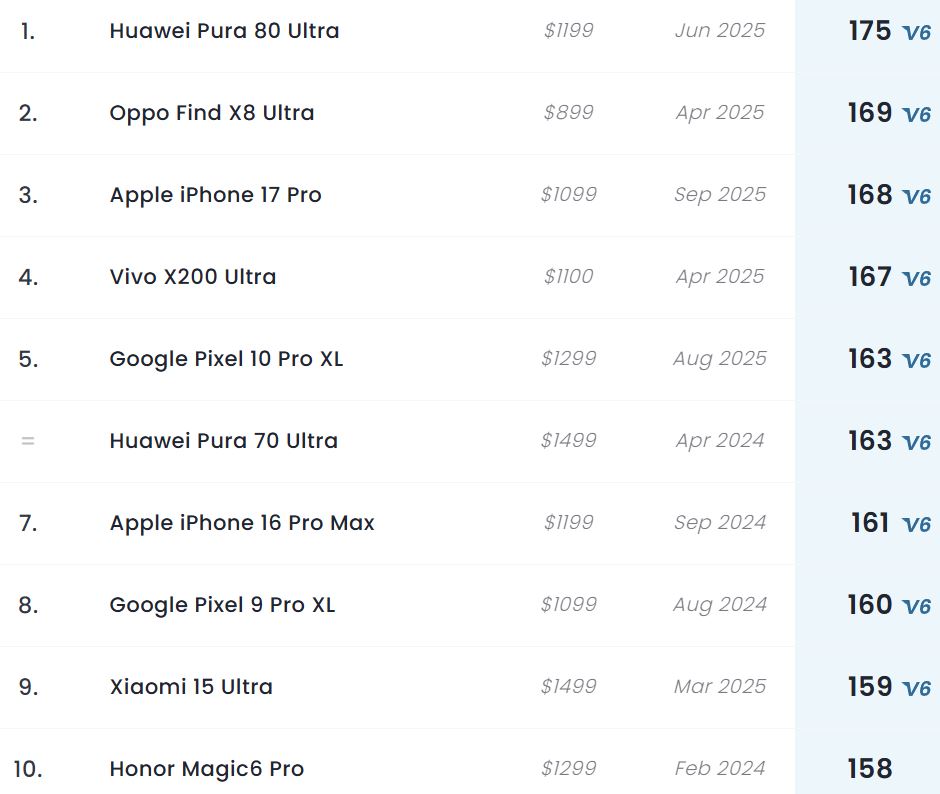Click the V6 badge on Vivo X200 Ultra row

tap(916, 279)
